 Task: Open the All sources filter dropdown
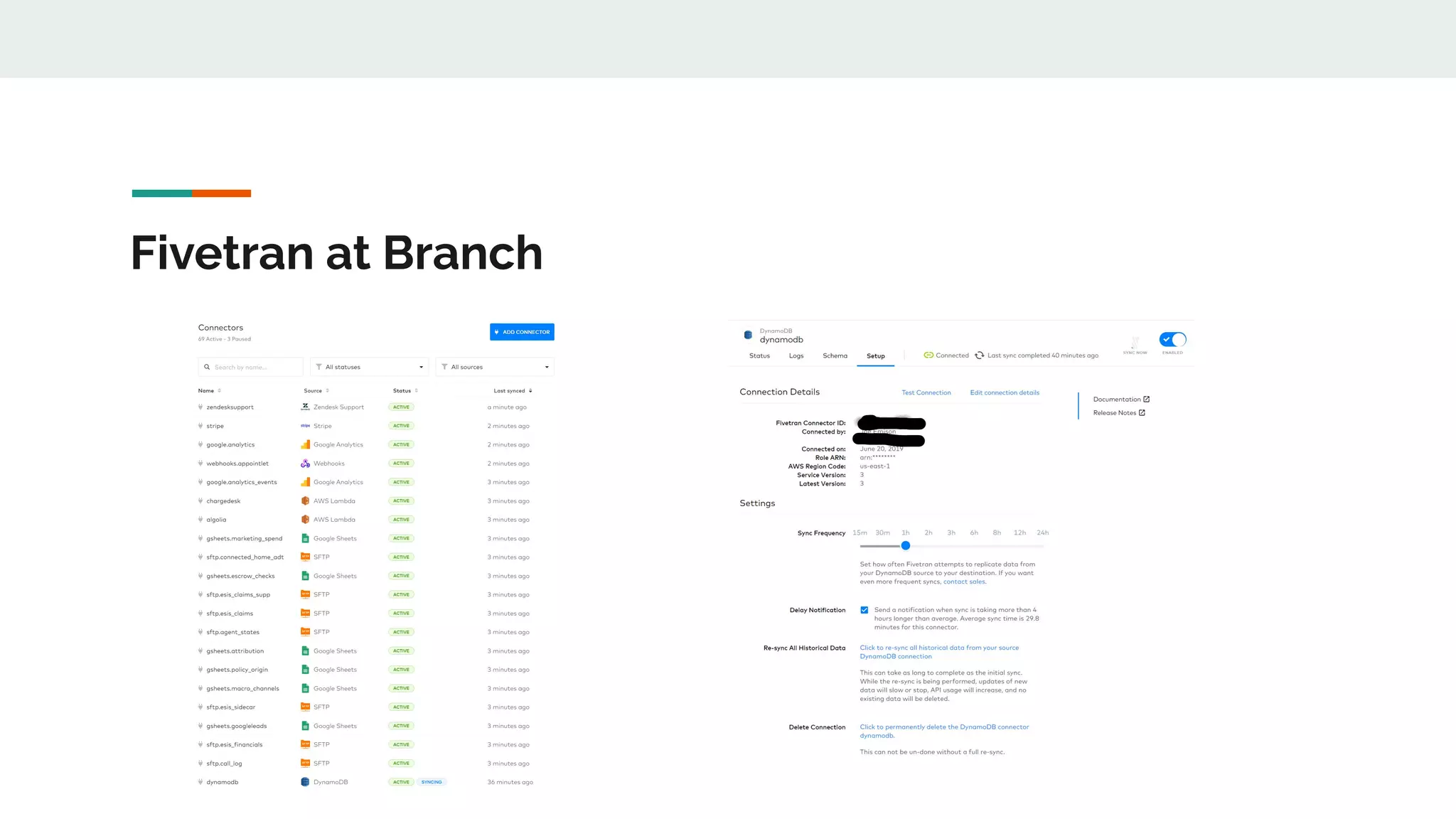click(x=495, y=367)
